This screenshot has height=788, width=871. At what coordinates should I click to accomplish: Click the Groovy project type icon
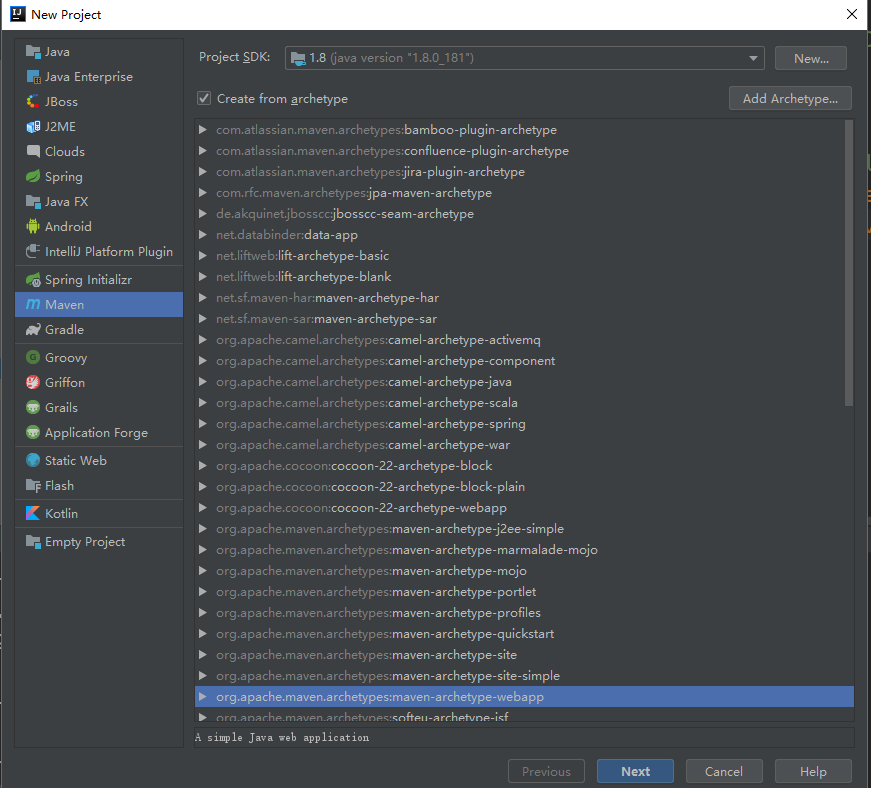[x=33, y=358]
